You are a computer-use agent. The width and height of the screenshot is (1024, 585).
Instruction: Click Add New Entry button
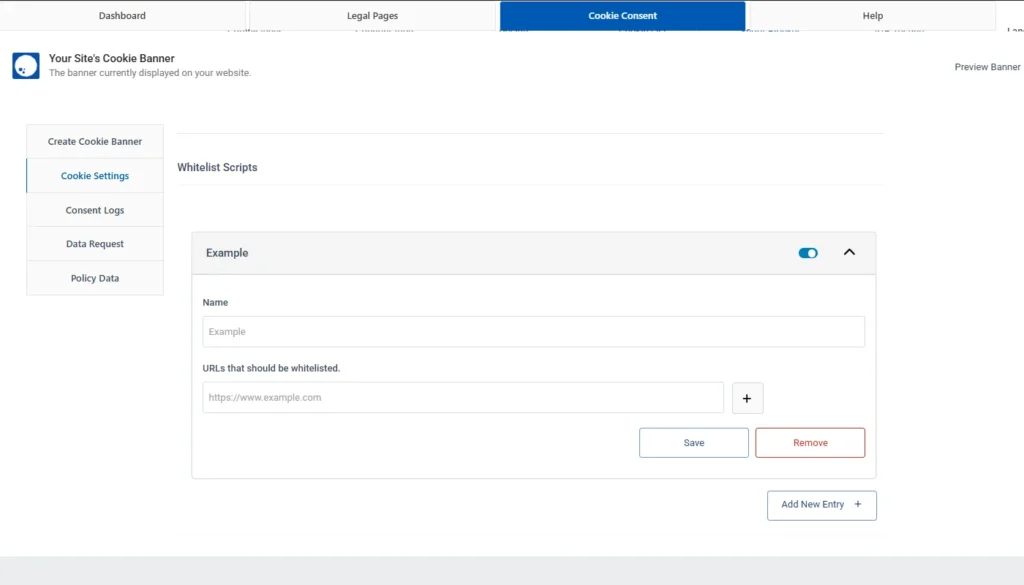822,505
